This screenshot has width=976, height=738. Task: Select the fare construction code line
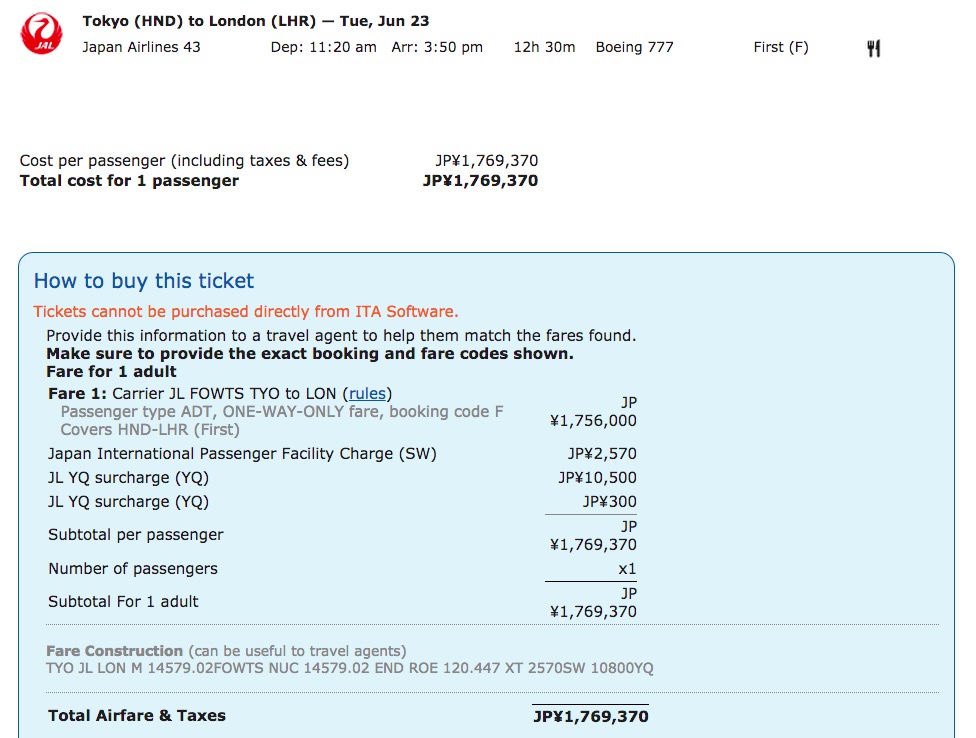[x=349, y=668]
